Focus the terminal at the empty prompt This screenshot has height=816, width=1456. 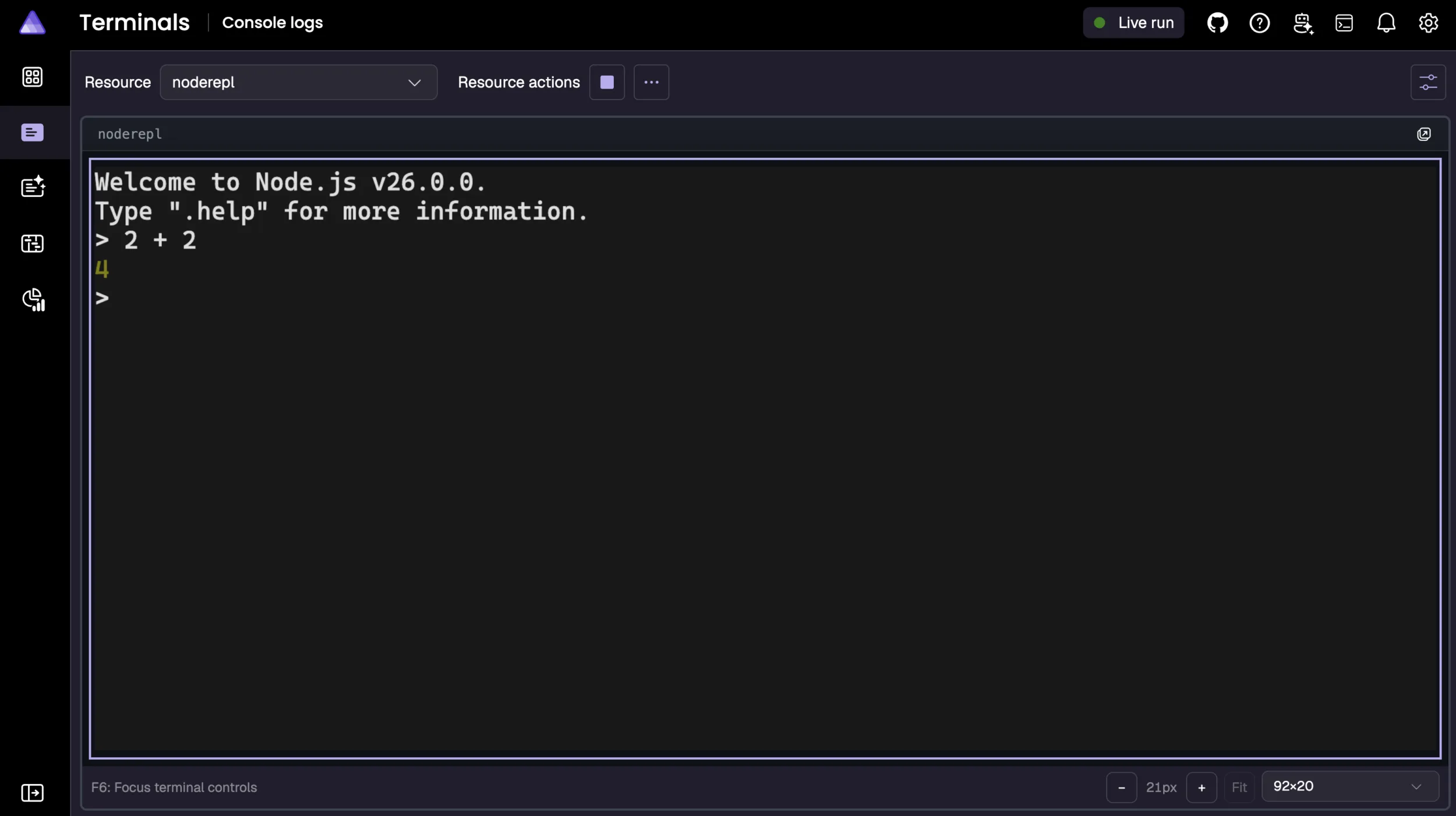pos(102,299)
